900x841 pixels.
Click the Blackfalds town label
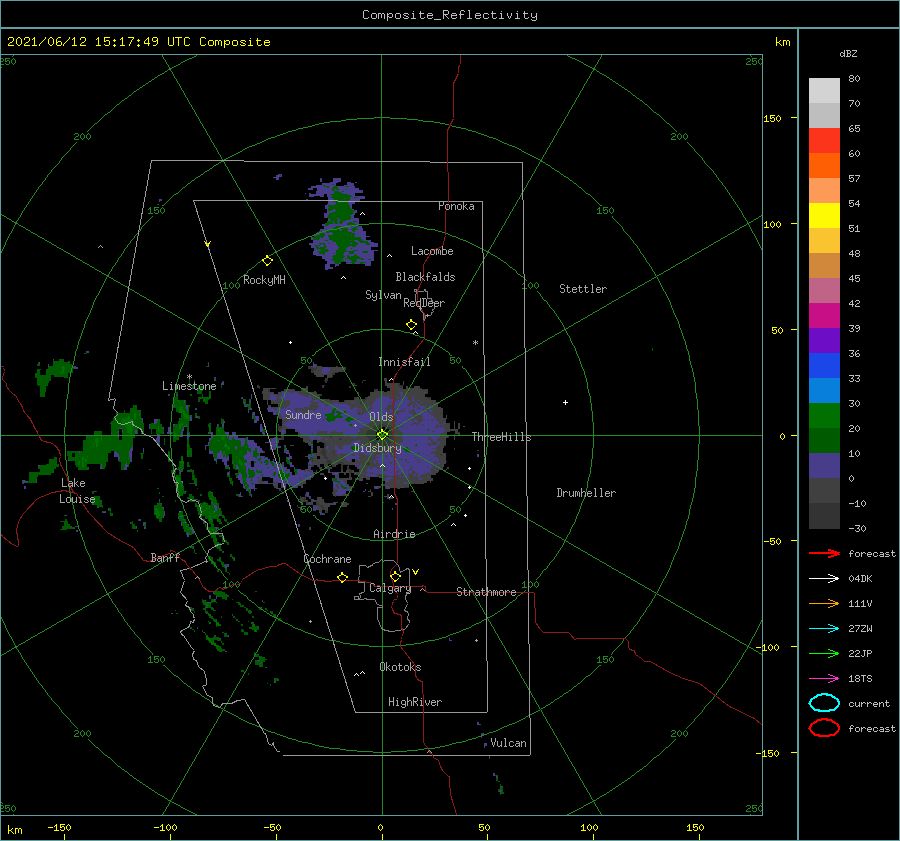pos(425,277)
